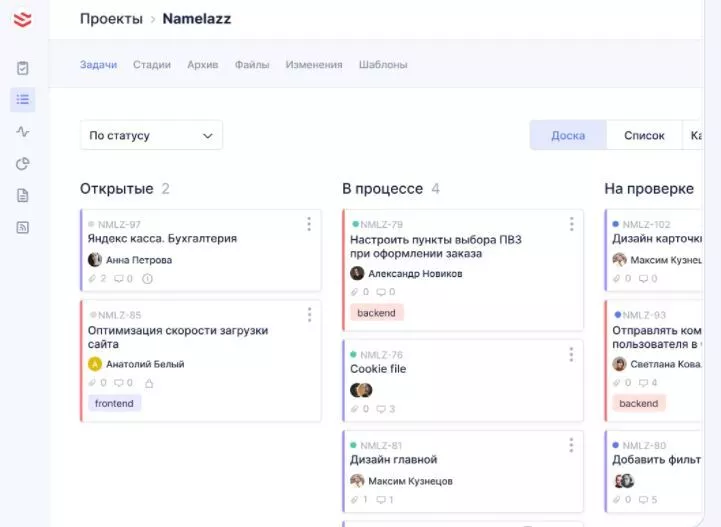
Task: Click the NMLZ-79 task ID
Action: click(382, 224)
